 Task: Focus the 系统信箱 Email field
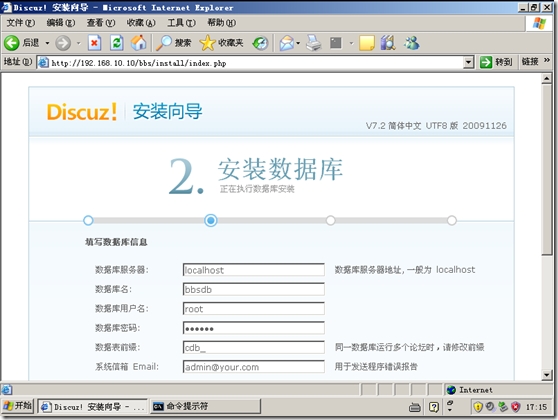click(x=254, y=367)
